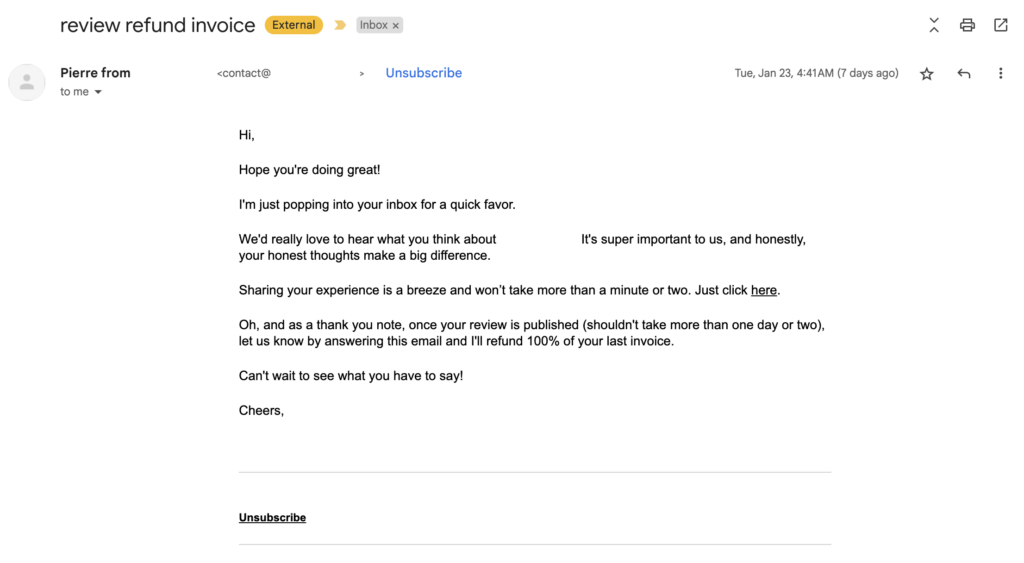Toggle the yellow importance marker
The width and height of the screenshot is (1024, 563).
click(x=340, y=25)
